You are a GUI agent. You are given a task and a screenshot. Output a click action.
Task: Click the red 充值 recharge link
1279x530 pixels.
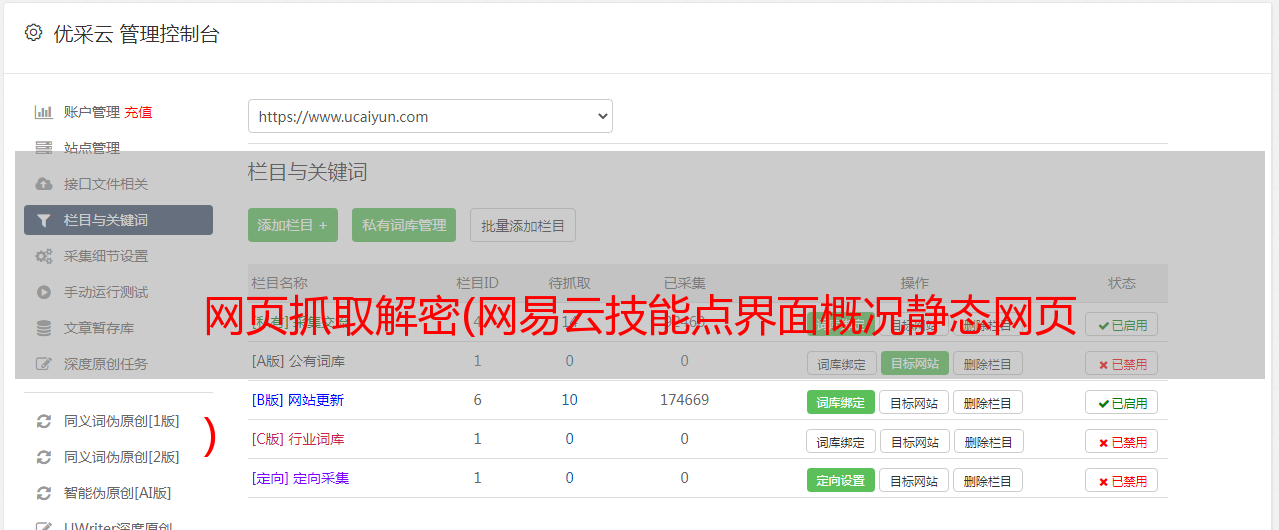(x=138, y=112)
